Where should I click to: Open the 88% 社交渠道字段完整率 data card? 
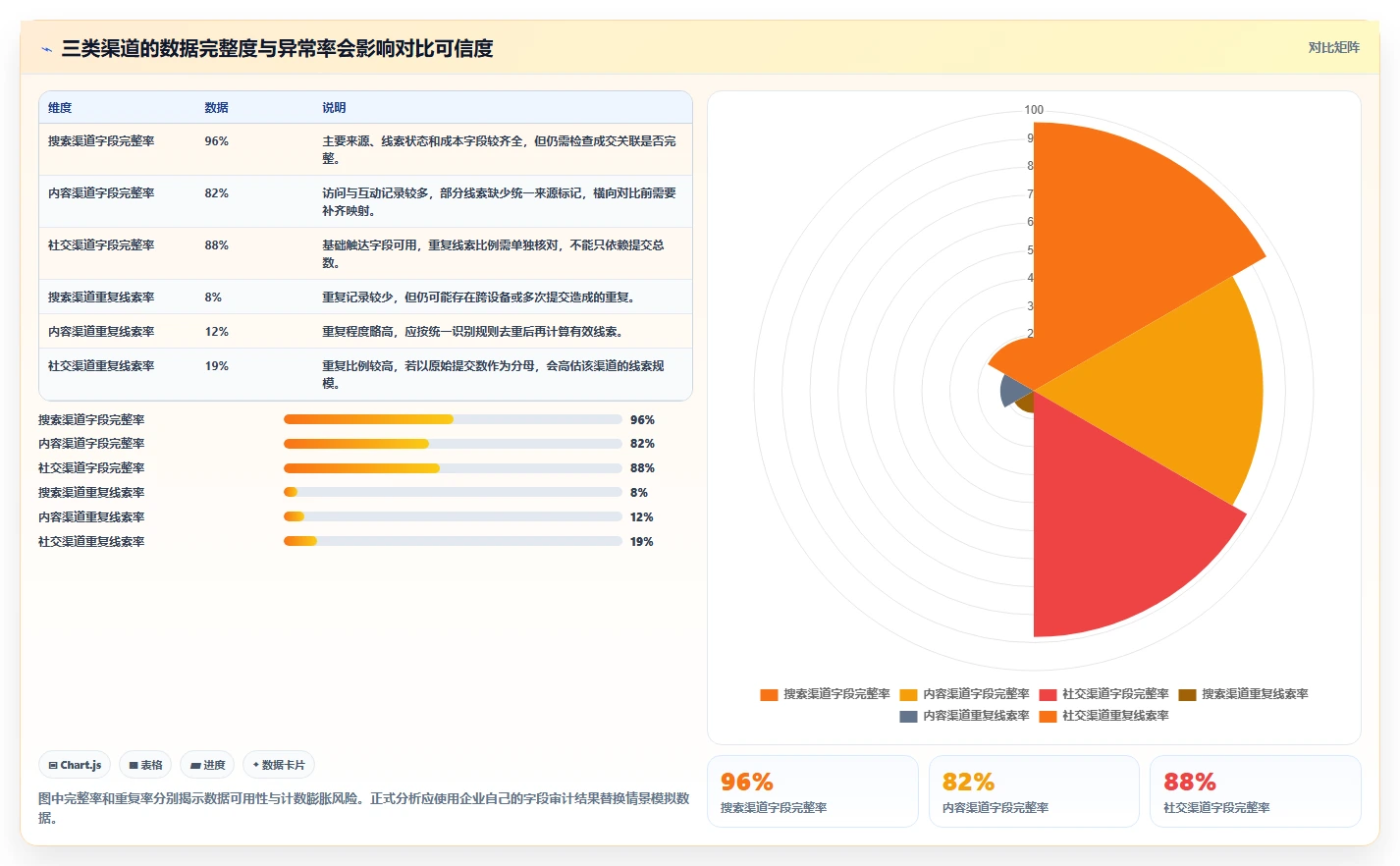(1256, 791)
